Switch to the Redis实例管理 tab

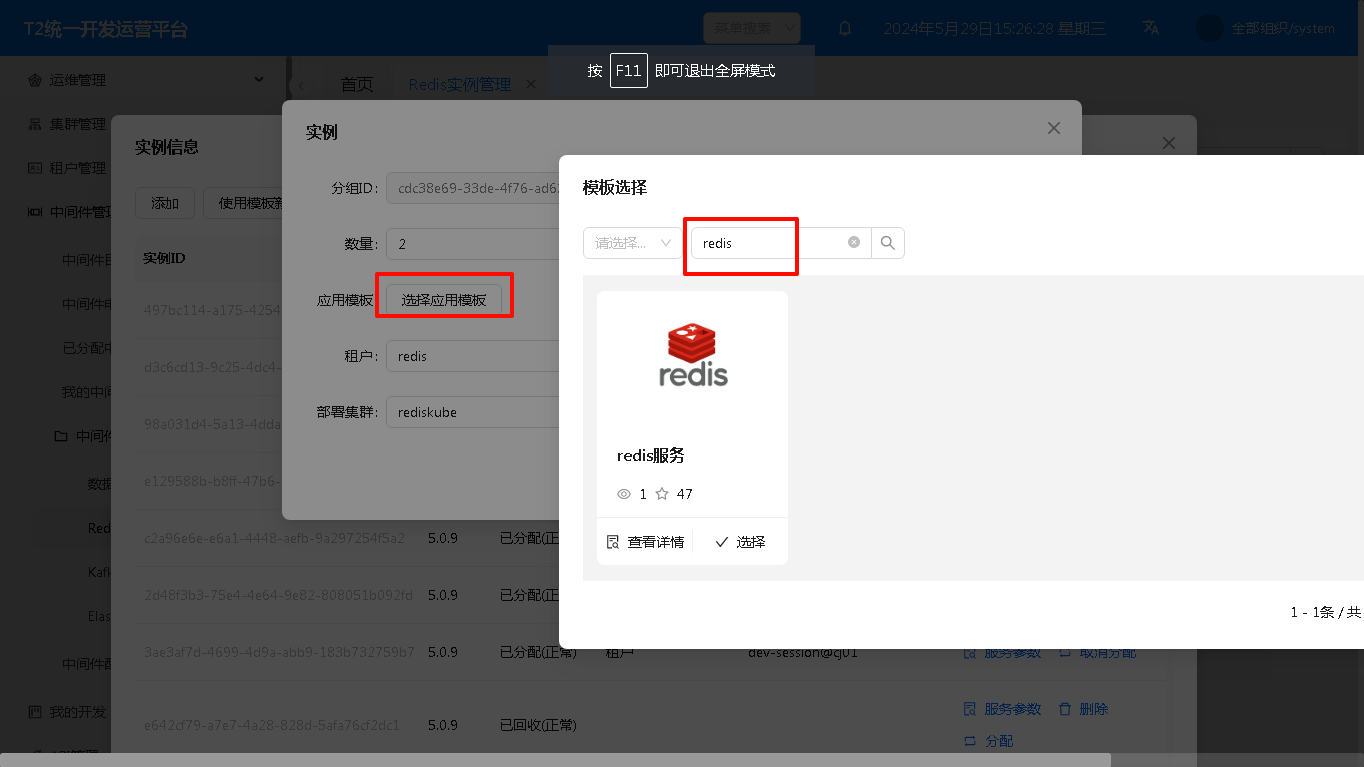pyautogui.click(x=460, y=85)
